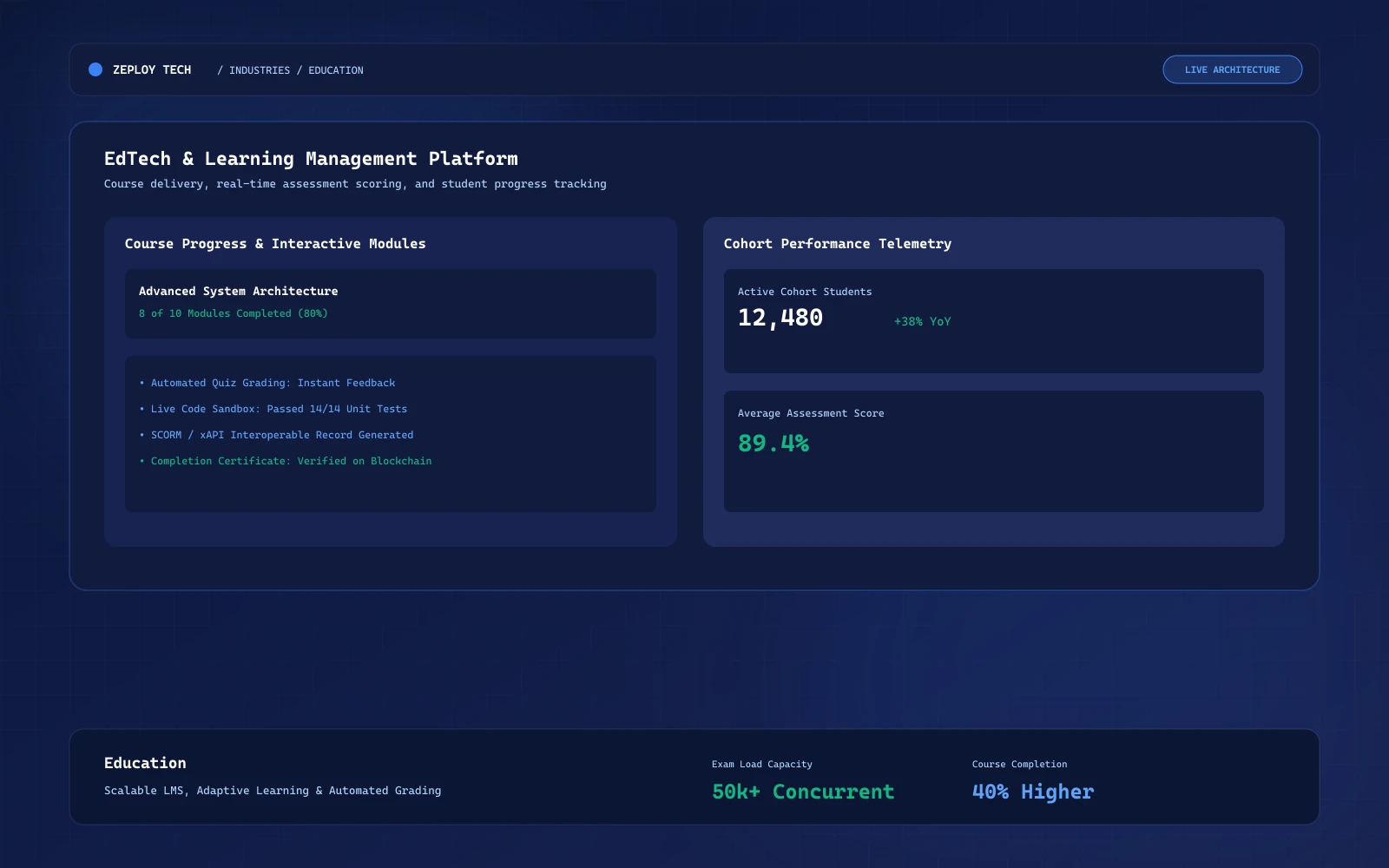
Task: Click the Education footer heading
Action: click(145, 763)
